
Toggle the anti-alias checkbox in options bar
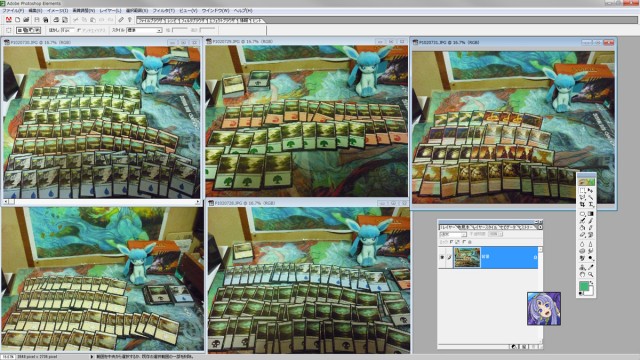point(79,30)
